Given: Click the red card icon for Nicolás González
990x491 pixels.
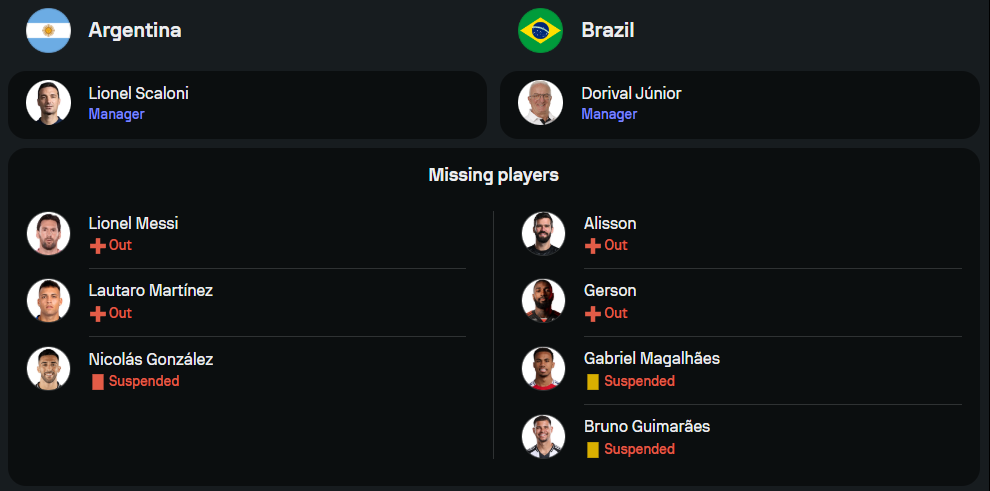Looking at the screenshot, I should tap(97, 381).
